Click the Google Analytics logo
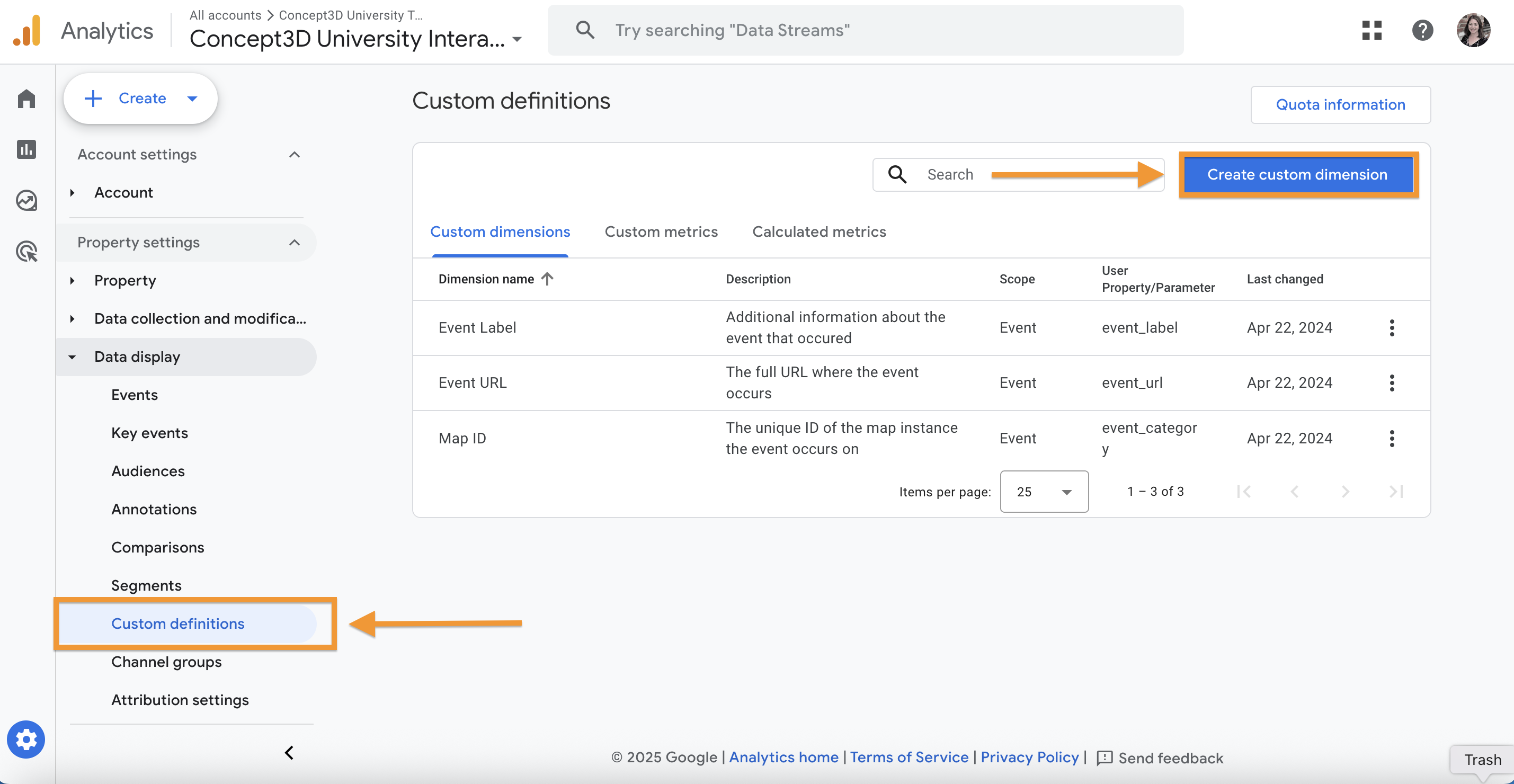Screen dimensions: 1514x784 click(x=27, y=31)
